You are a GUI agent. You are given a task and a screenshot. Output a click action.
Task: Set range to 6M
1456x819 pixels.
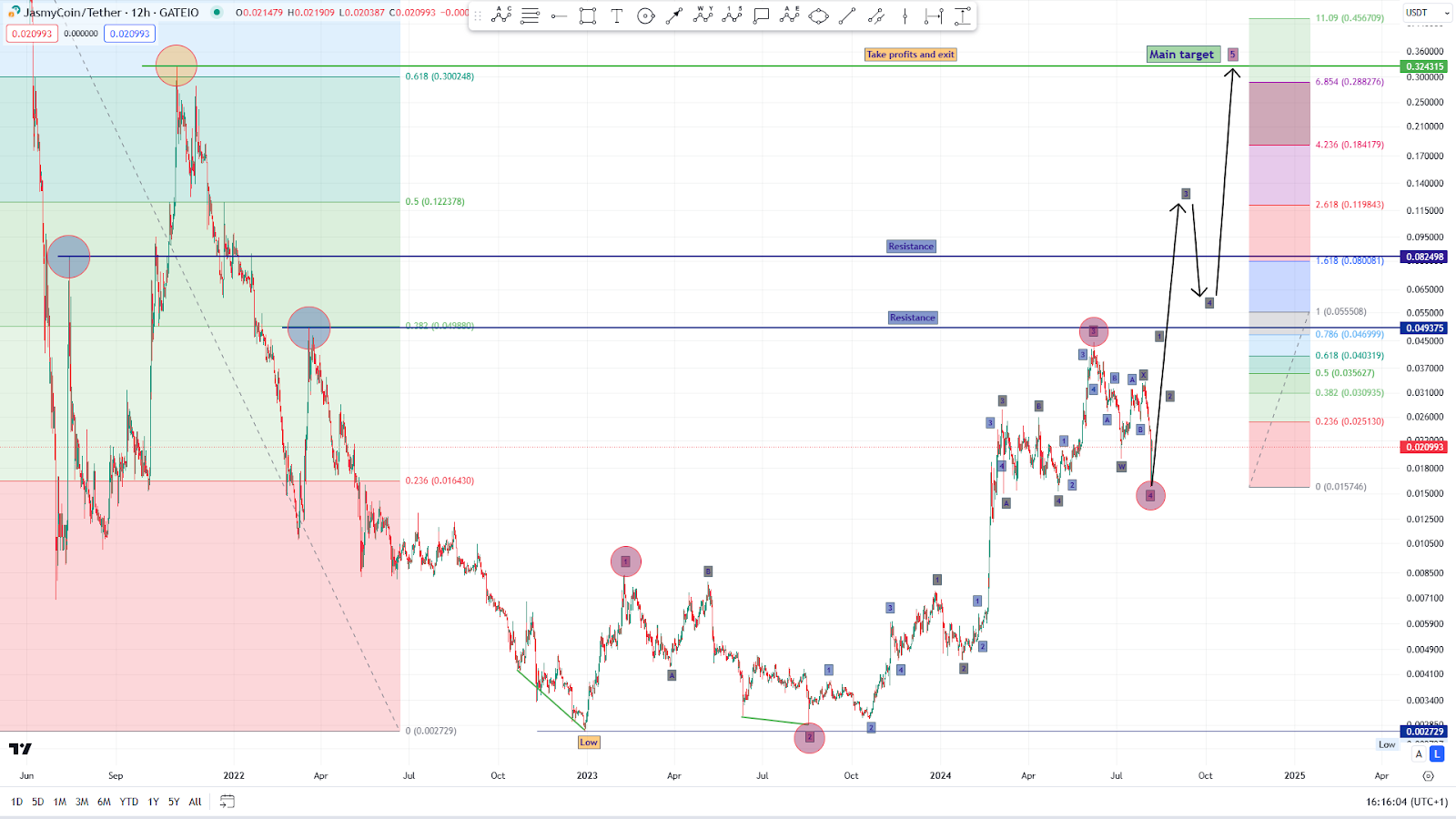pyautogui.click(x=104, y=802)
